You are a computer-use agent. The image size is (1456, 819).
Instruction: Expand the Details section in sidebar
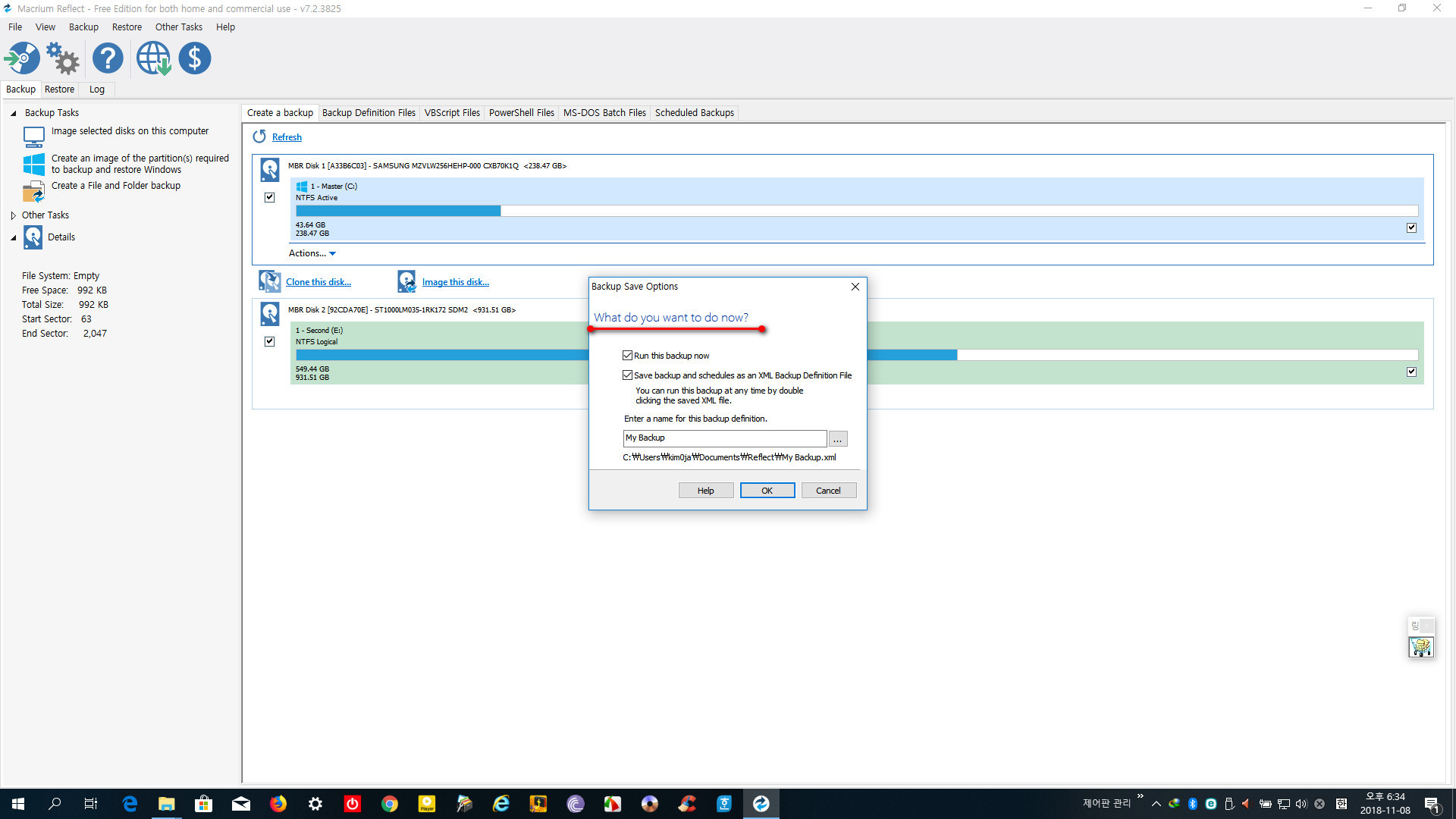point(14,237)
